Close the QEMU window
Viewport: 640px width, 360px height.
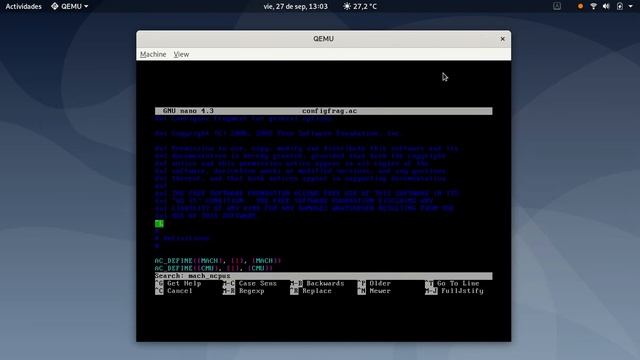(x=502, y=39)
